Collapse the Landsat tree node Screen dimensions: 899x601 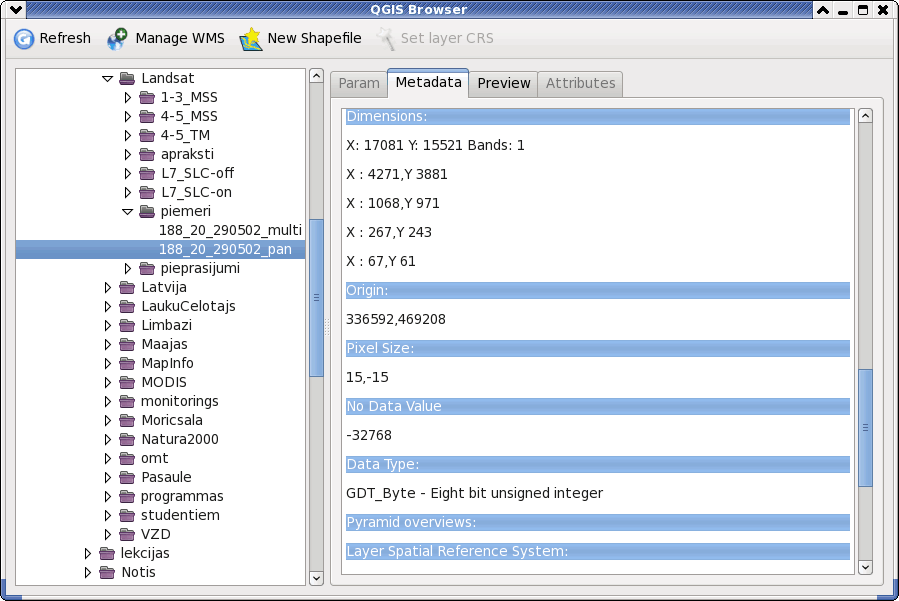[107, 79]
